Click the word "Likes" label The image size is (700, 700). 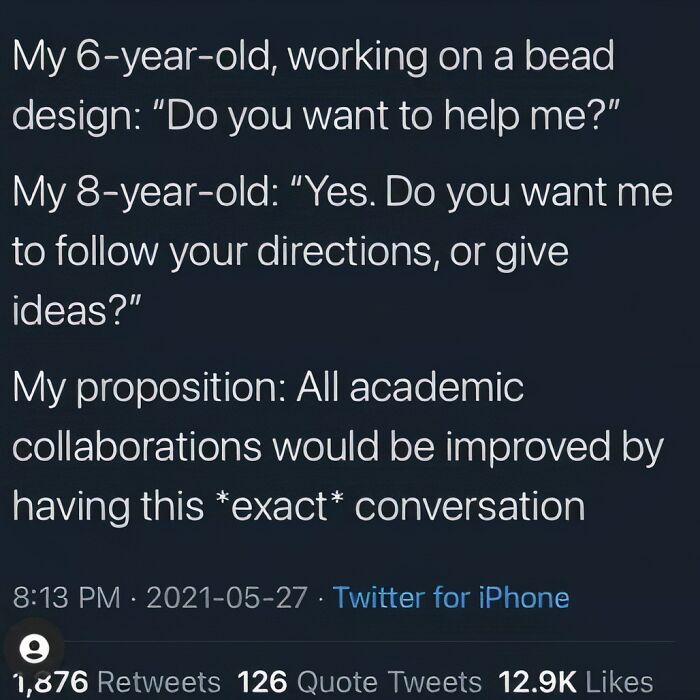pyautogui.click(x=619, y=682)
